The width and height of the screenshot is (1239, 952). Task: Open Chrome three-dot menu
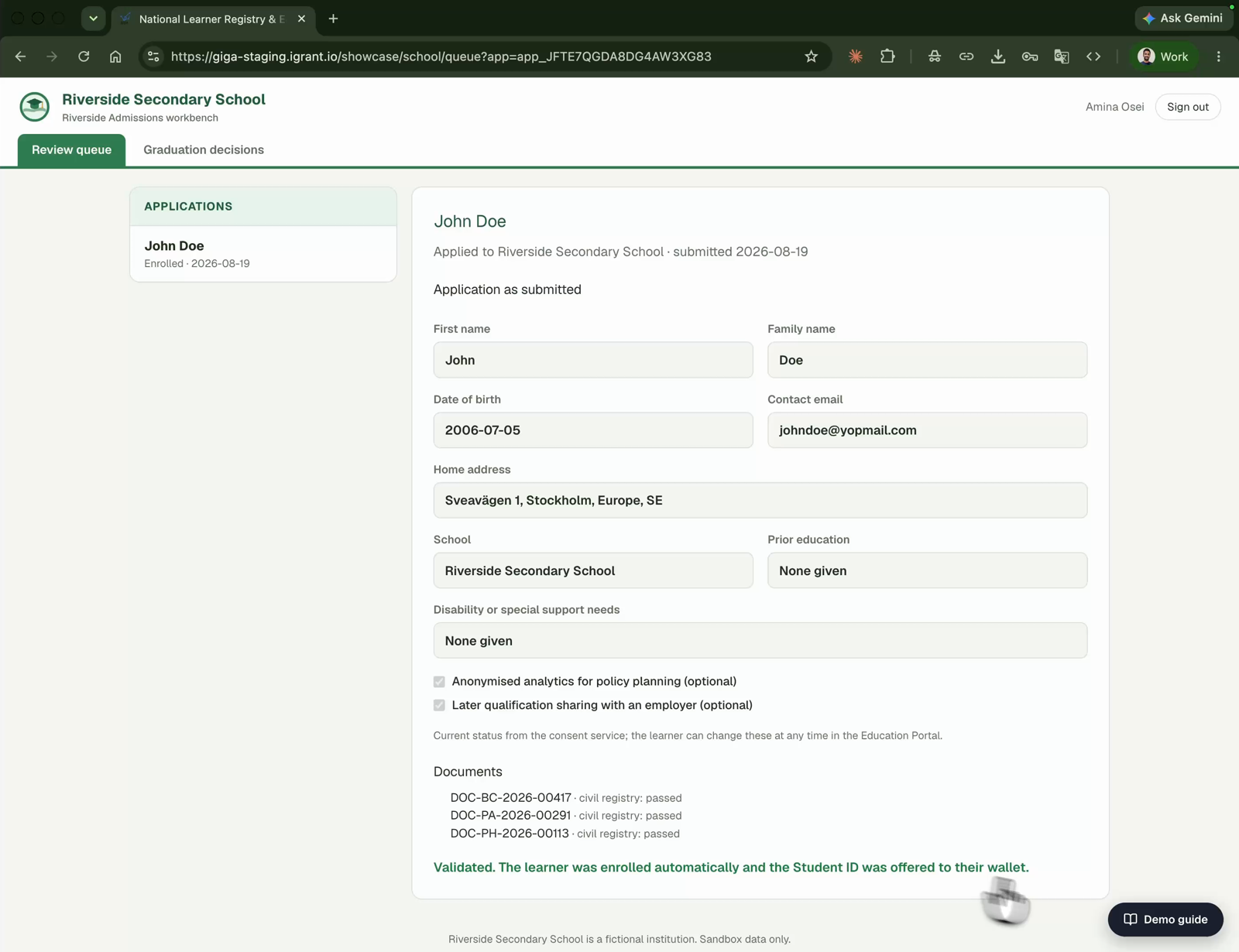(1218, 57)
